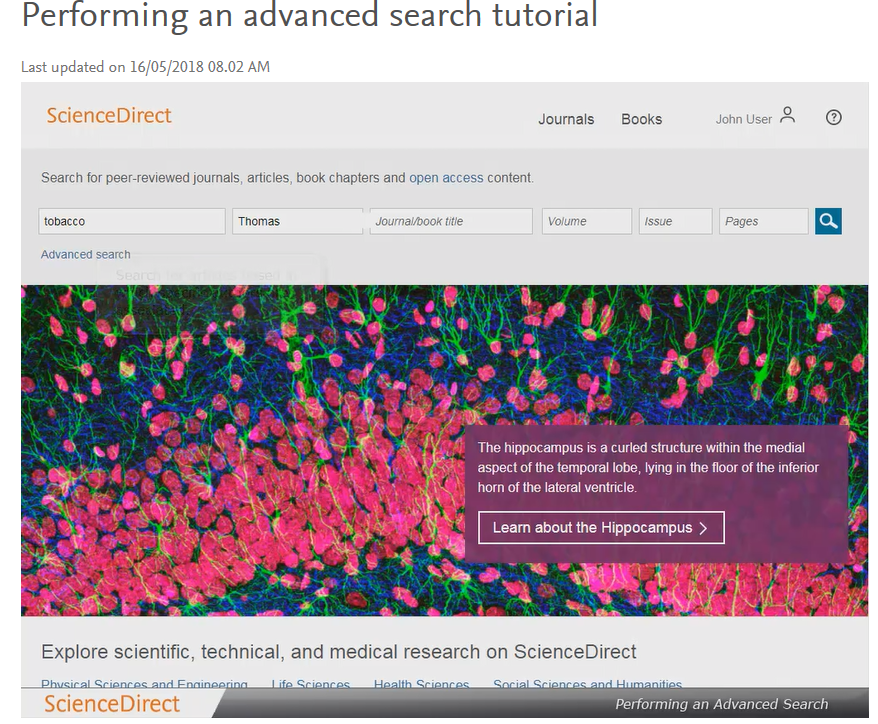
Task: Click the open access link
Action: tap(446, 177)
